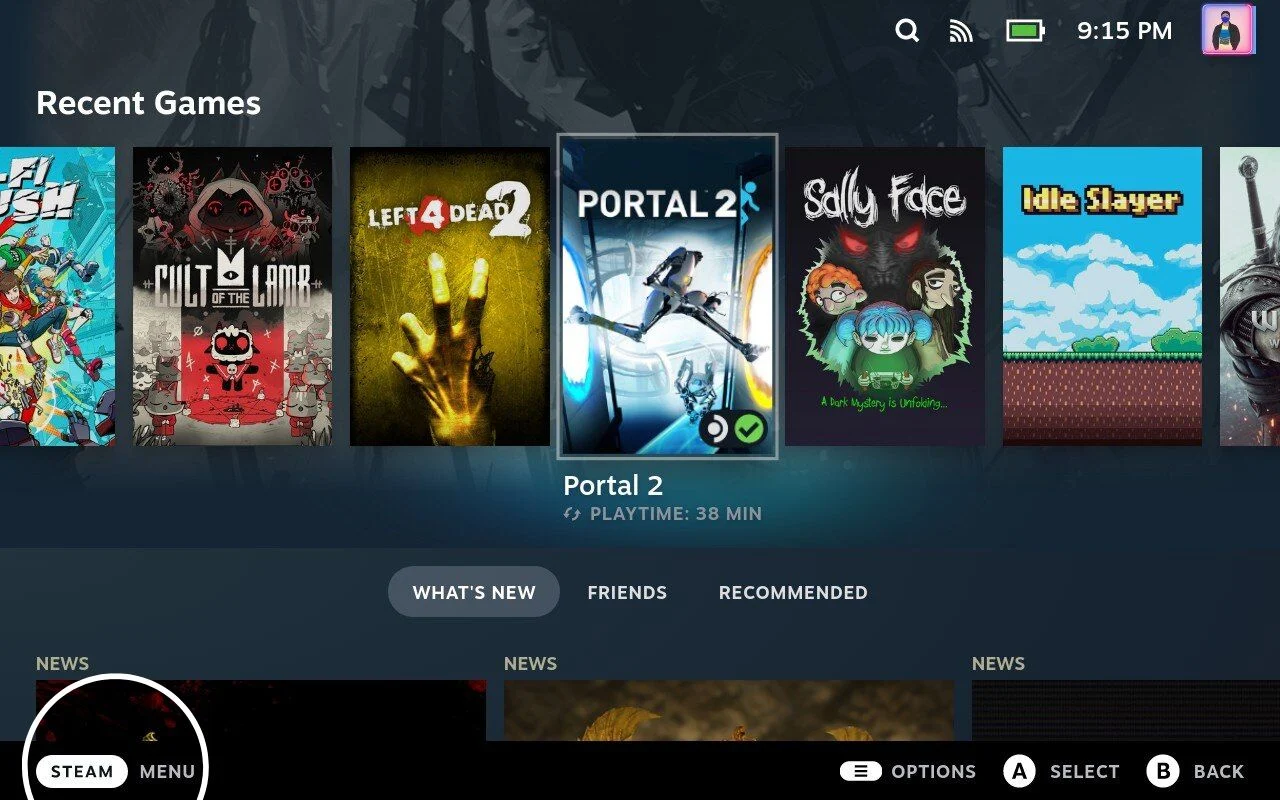Screen dimensions: 1280x800
Task: Open the Portal 2 game cover
Action: click(x=667, y=296)
